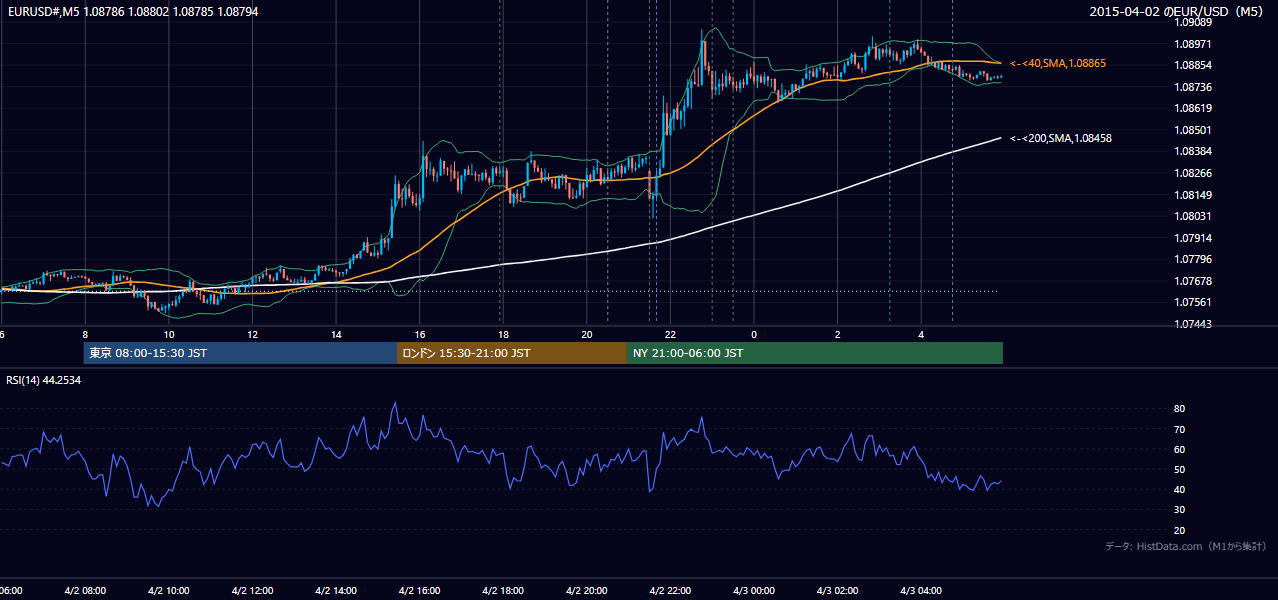Open the HistData.com data source credit

[1185, 546]
